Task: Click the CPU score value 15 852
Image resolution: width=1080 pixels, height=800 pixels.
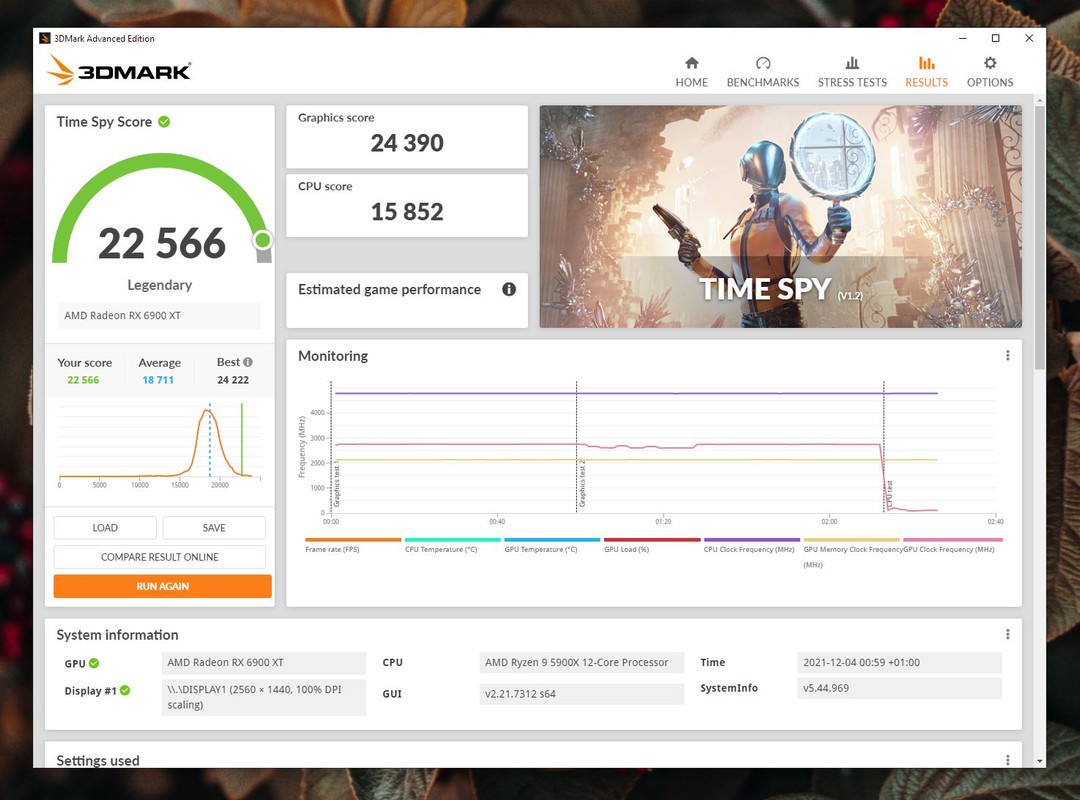Action: pos(407,212)
